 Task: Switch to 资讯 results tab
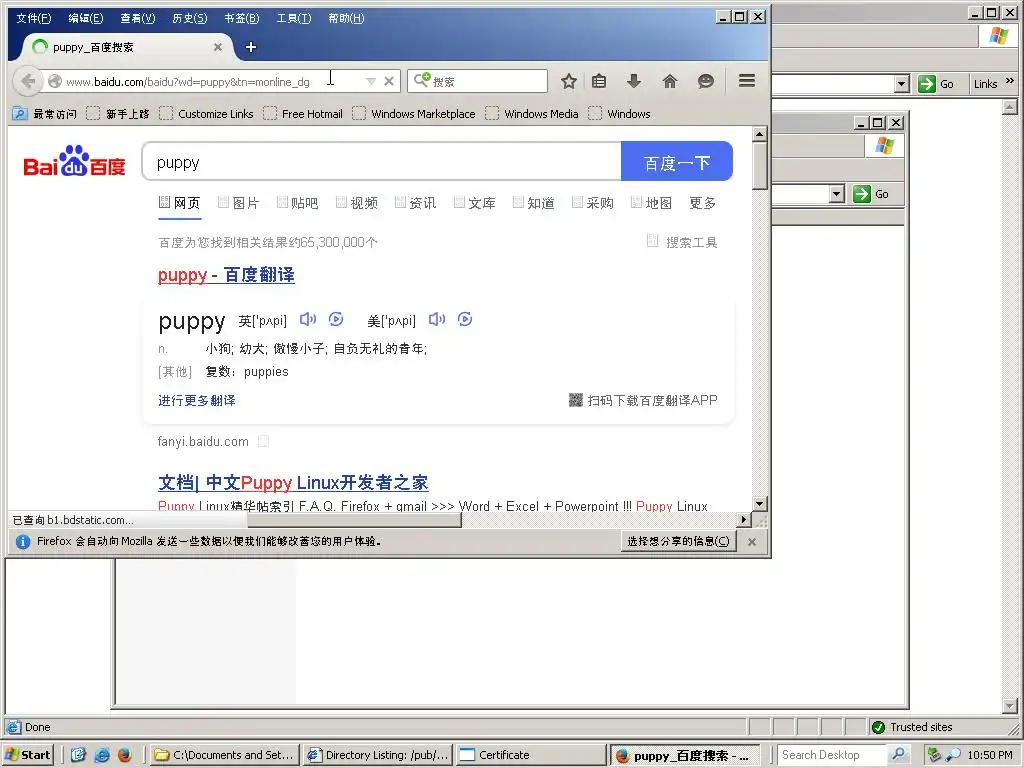(416, 203)
